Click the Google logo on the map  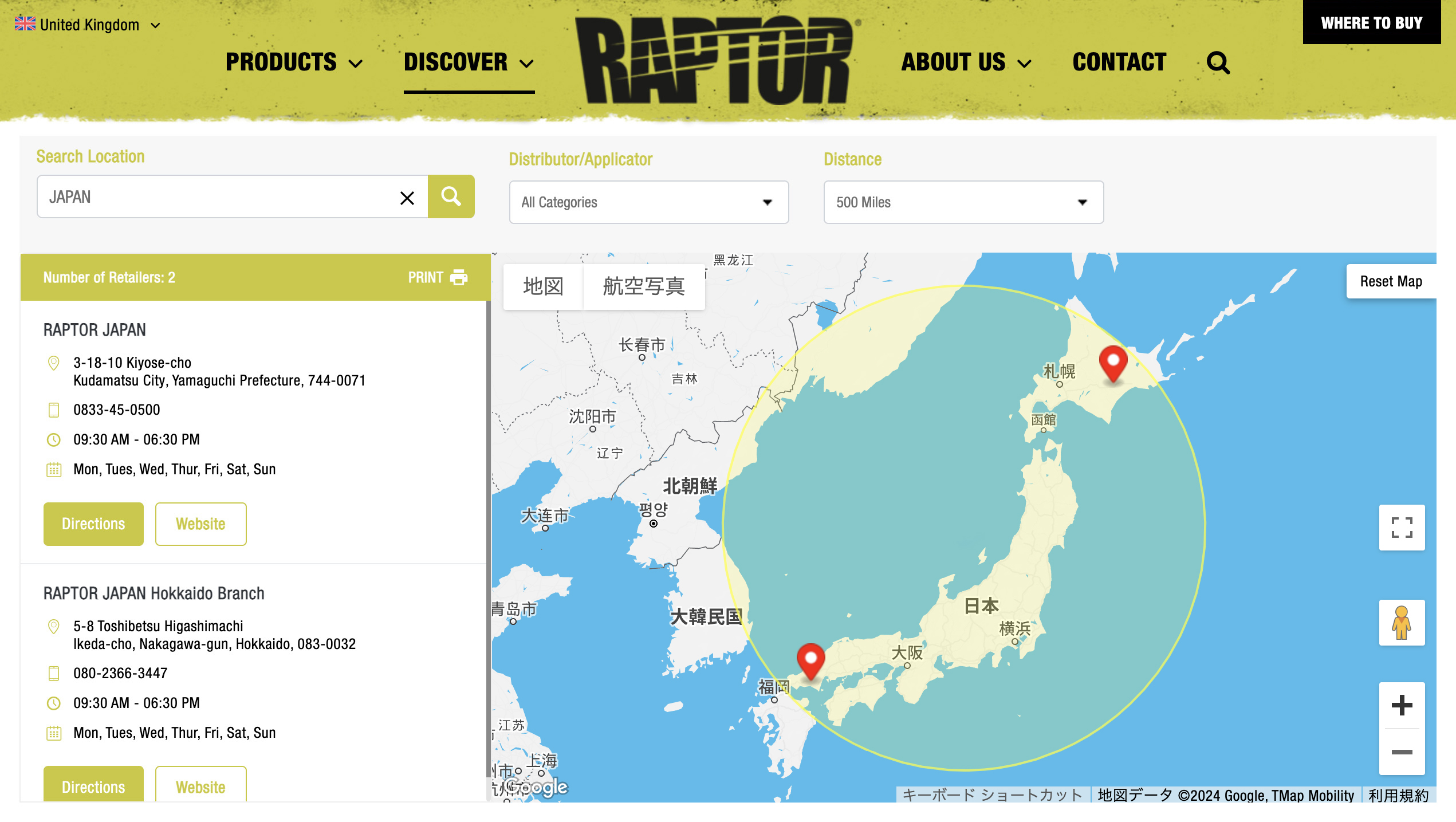click(537, 788)
